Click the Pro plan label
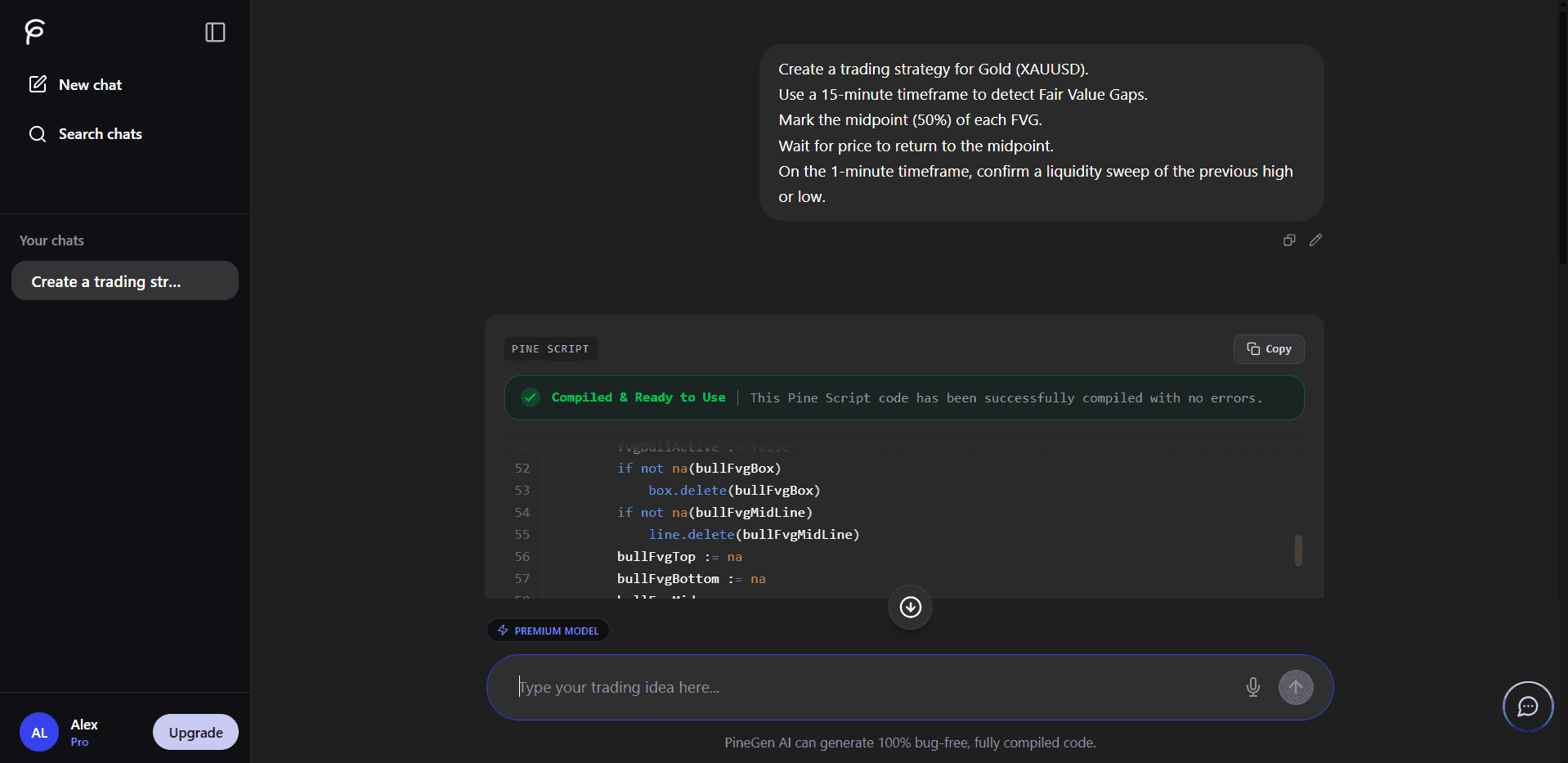Image resolution: width=1568 pixels, height=763 pixels. [x=79, y=743]
